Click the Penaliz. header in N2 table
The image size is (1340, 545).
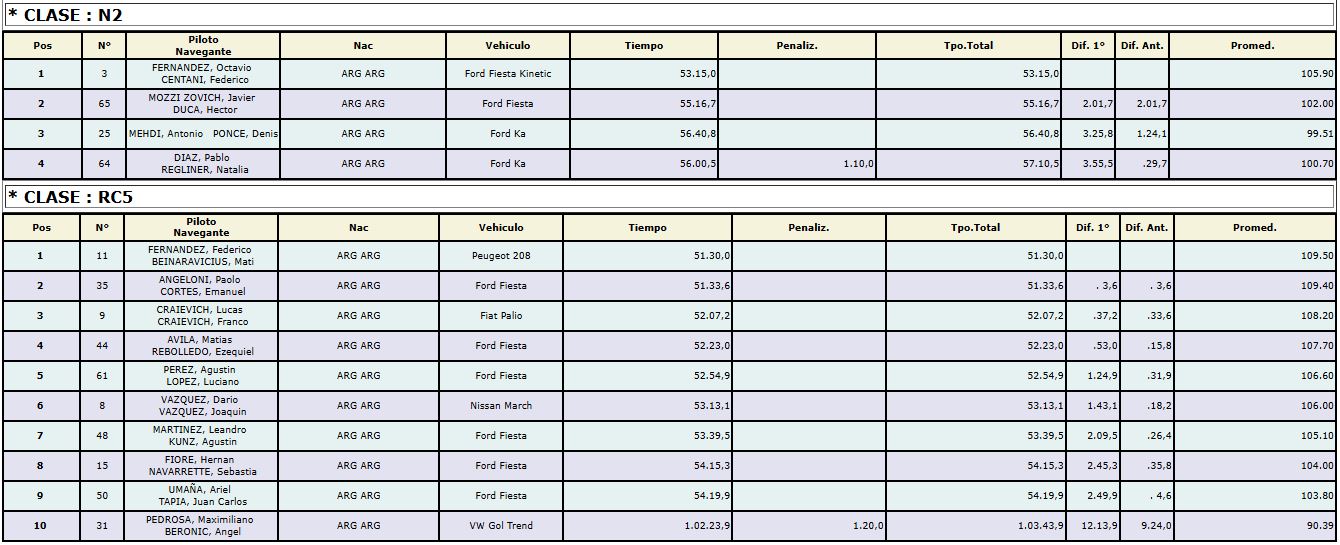point(797,46)
